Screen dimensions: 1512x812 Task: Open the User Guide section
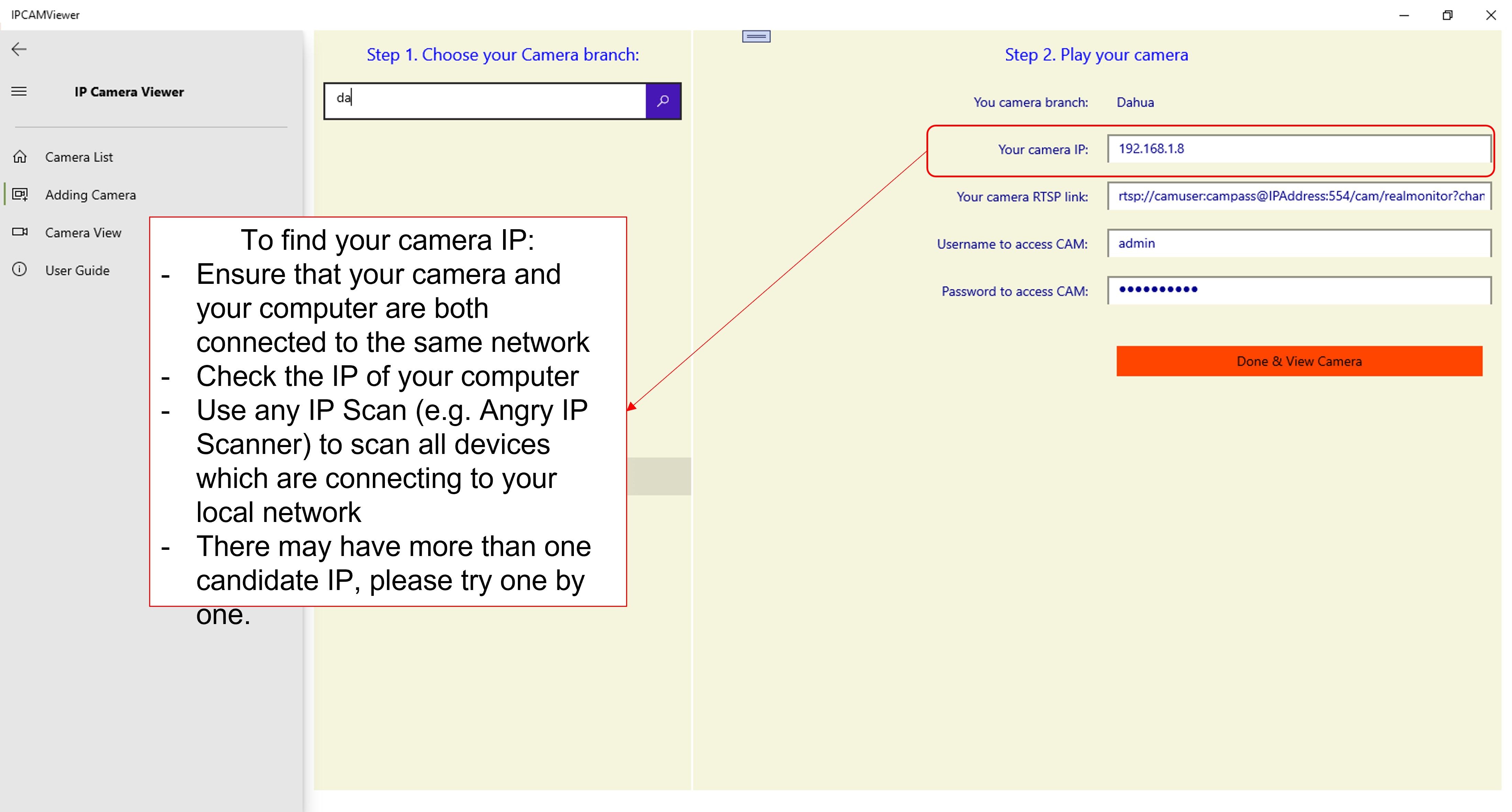pyautogui.click(x=77, y=270)
